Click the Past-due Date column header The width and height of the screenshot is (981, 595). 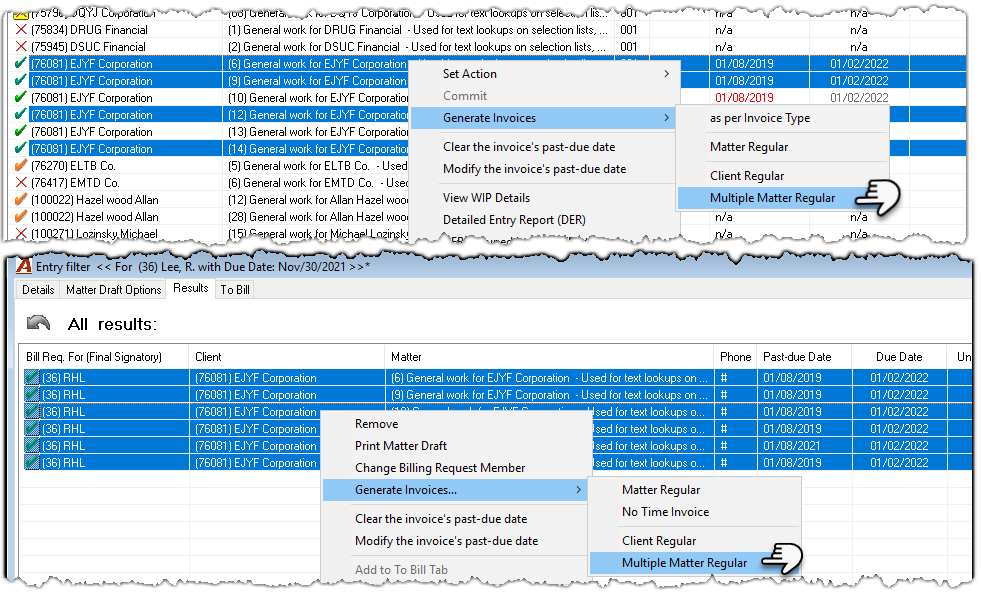tap(803, 357)
